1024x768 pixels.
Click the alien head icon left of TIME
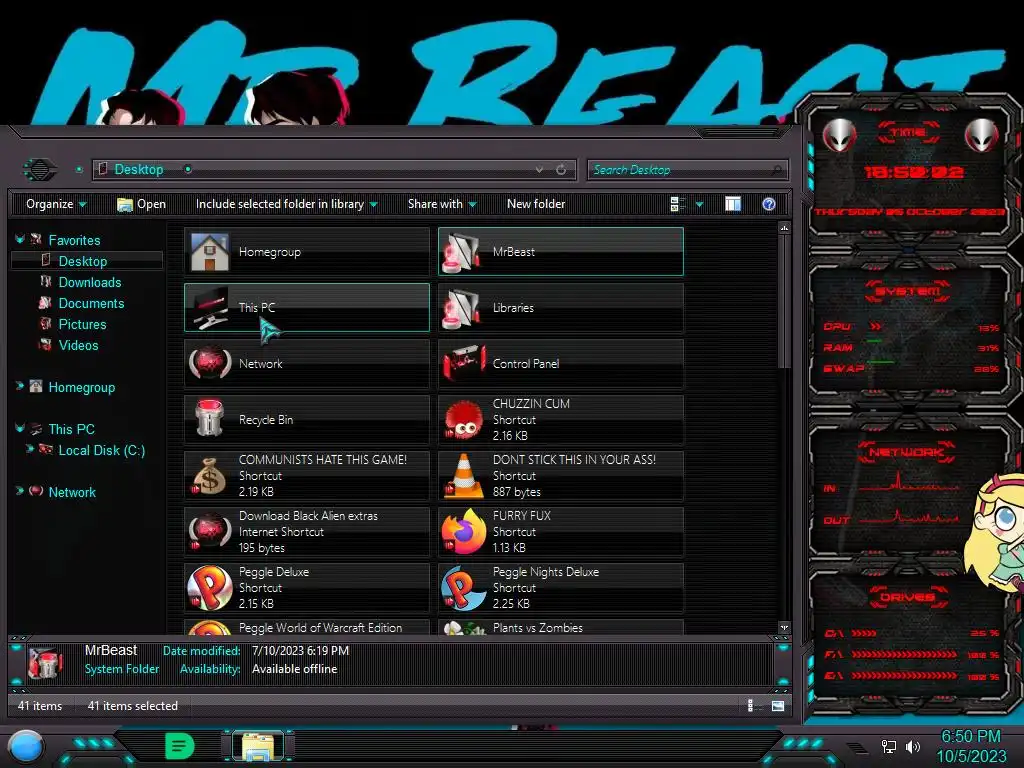[x=839, y=136]
